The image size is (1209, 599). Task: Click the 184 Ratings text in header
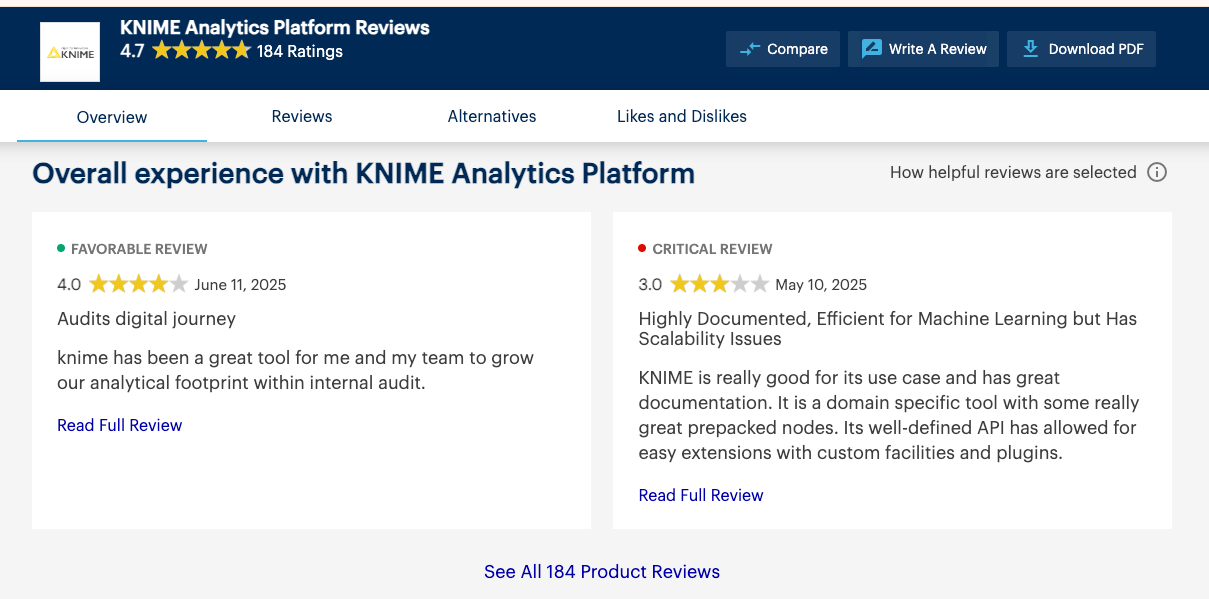pyautogui.click(x=300, y=51)
